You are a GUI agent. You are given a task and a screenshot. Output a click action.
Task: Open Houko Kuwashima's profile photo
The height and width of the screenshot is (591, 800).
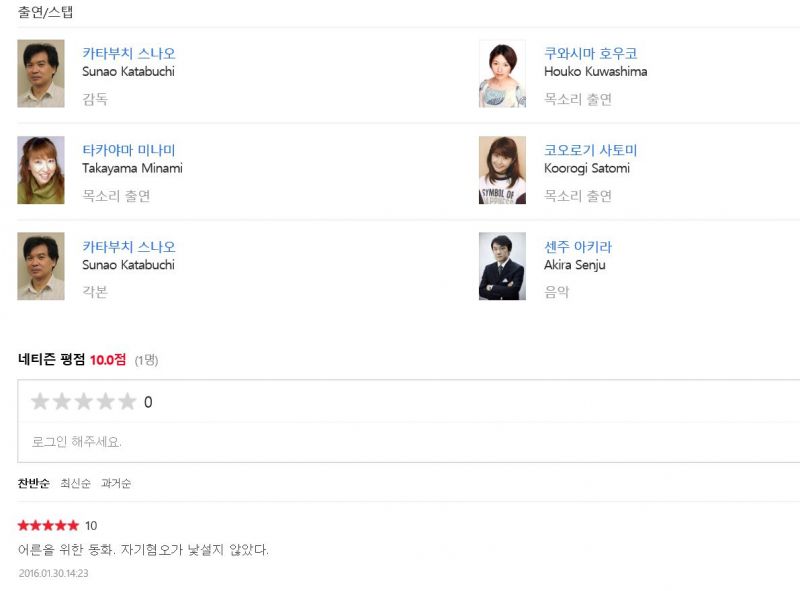(502, 74)
